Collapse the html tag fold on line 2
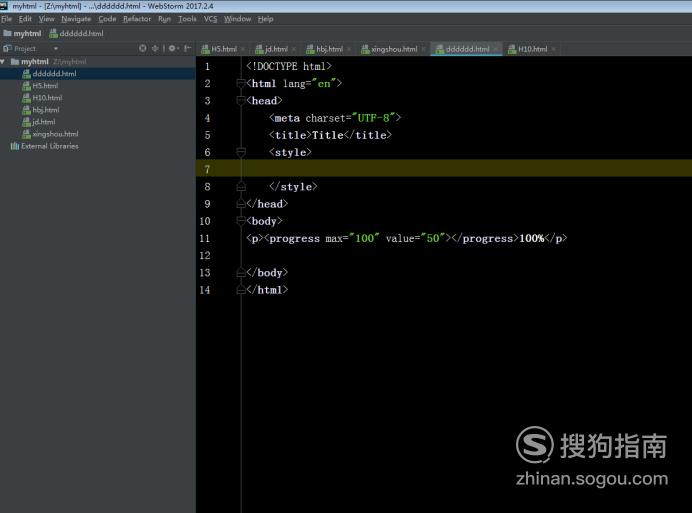This screenshot has width=692, height=513. point(241,83)
